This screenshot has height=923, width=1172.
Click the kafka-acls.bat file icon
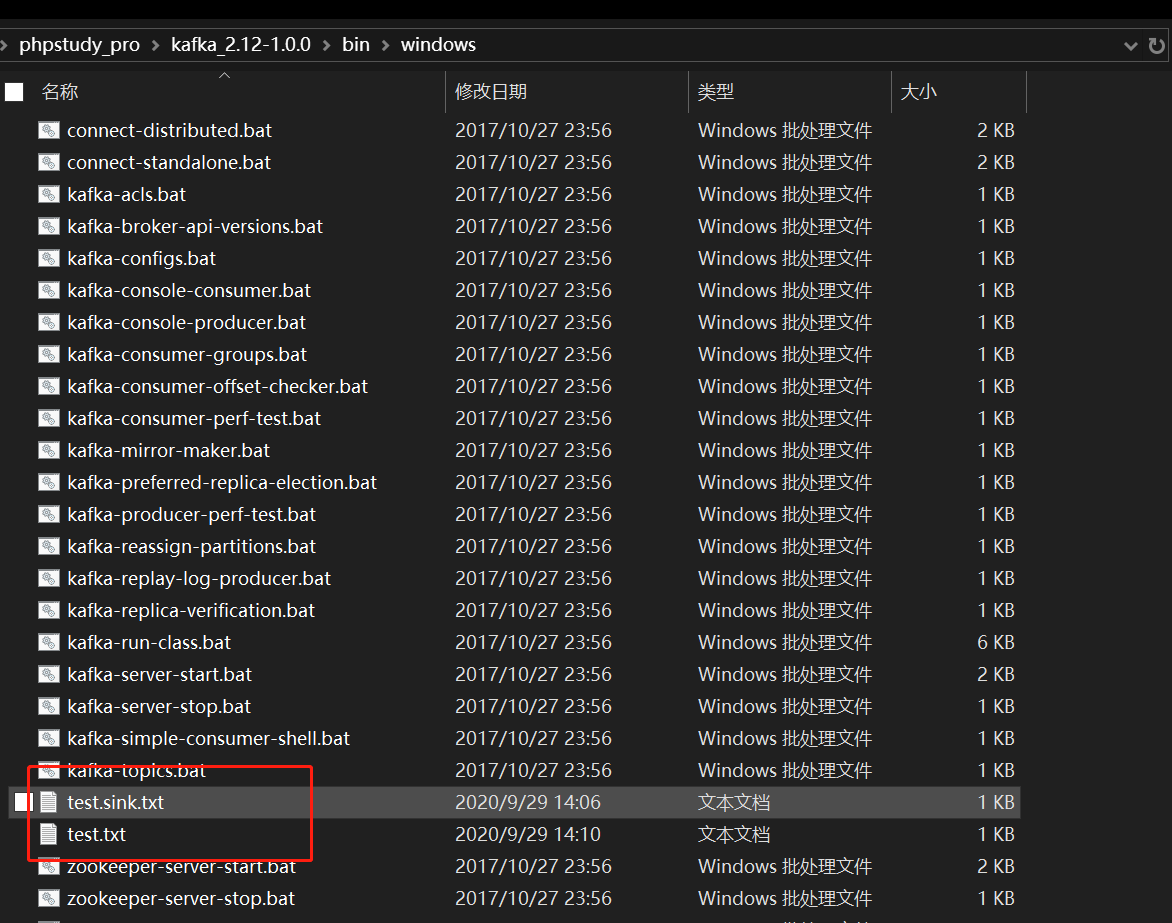coord(49,195)
